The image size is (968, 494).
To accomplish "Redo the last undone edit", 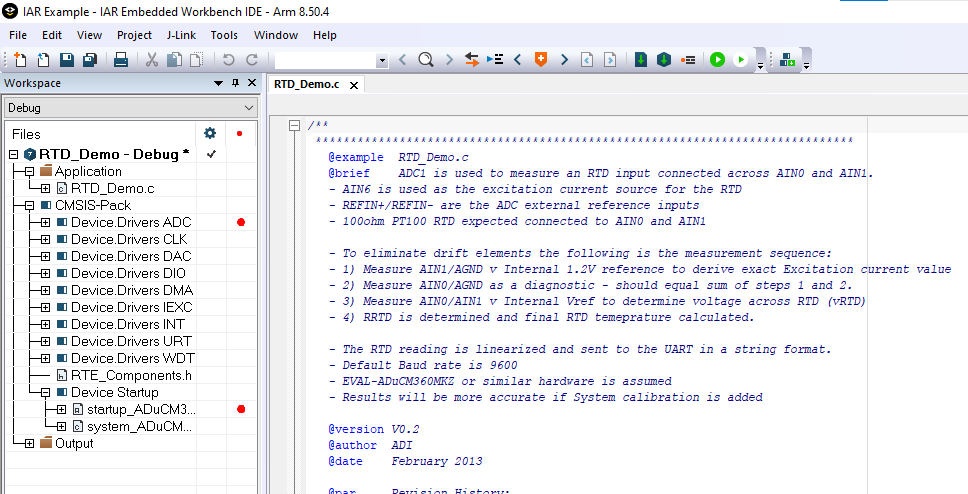I will [252, 60].
